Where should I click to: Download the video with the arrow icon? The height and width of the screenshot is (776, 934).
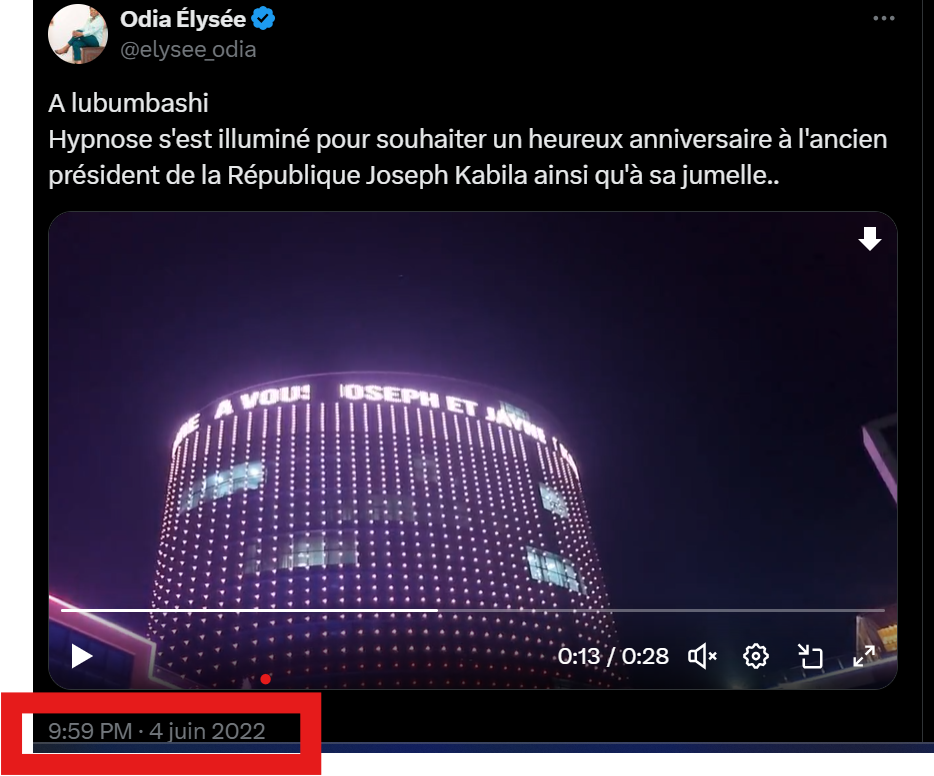click(870, 238)
